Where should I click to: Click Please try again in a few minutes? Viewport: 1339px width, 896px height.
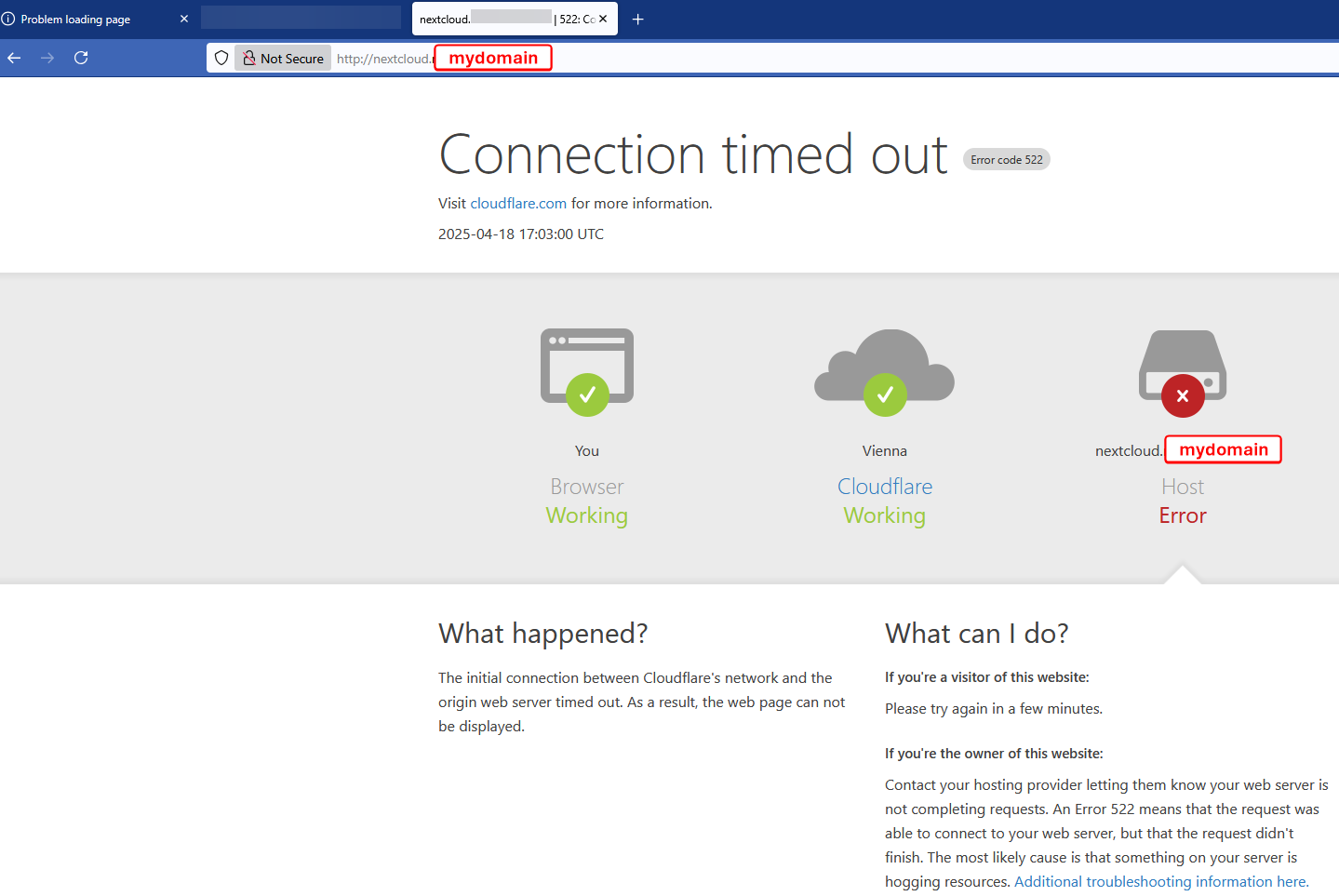pyautogui.click(x=994, y=708)
